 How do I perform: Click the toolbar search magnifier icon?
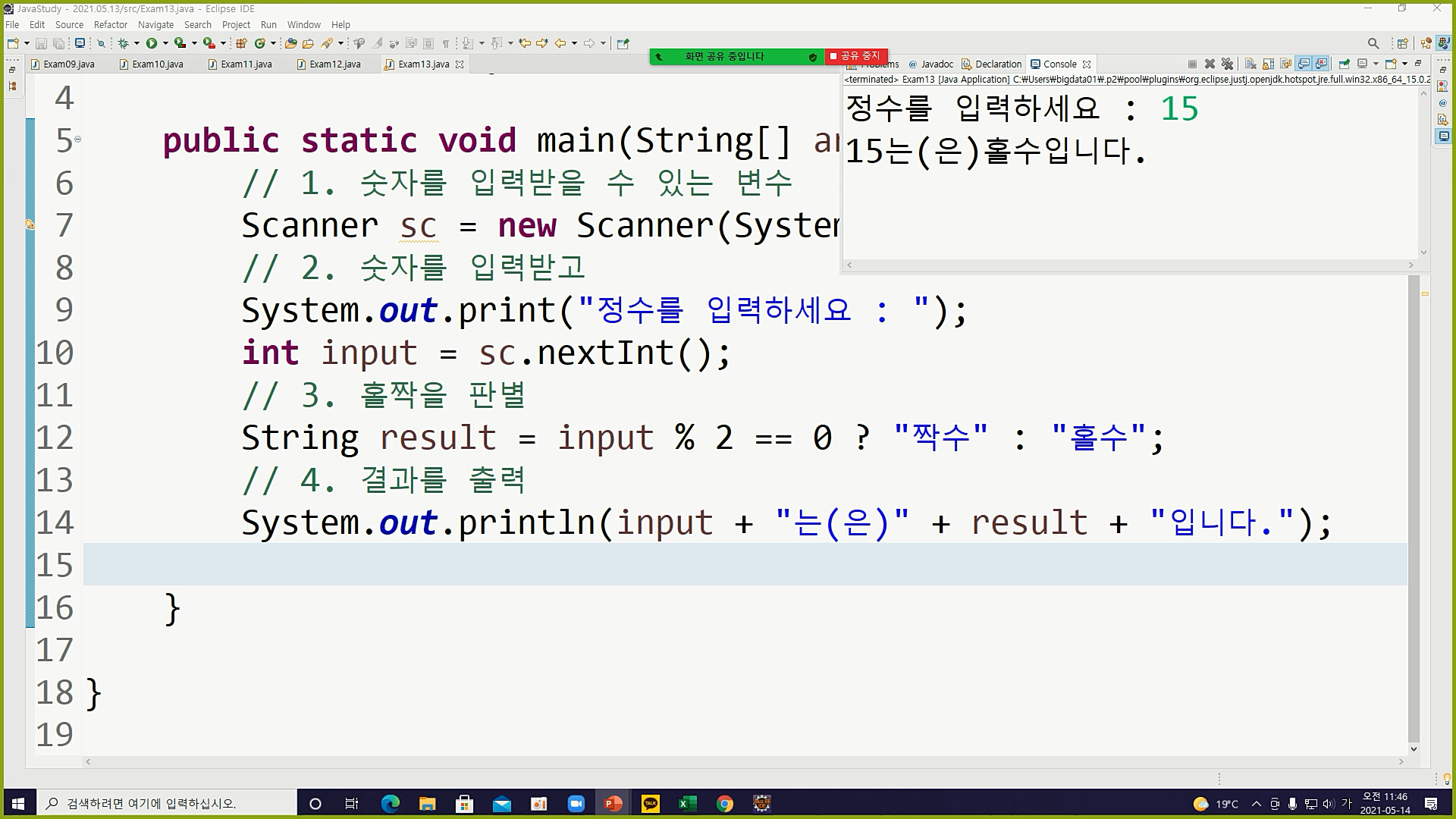(1373, 43)
